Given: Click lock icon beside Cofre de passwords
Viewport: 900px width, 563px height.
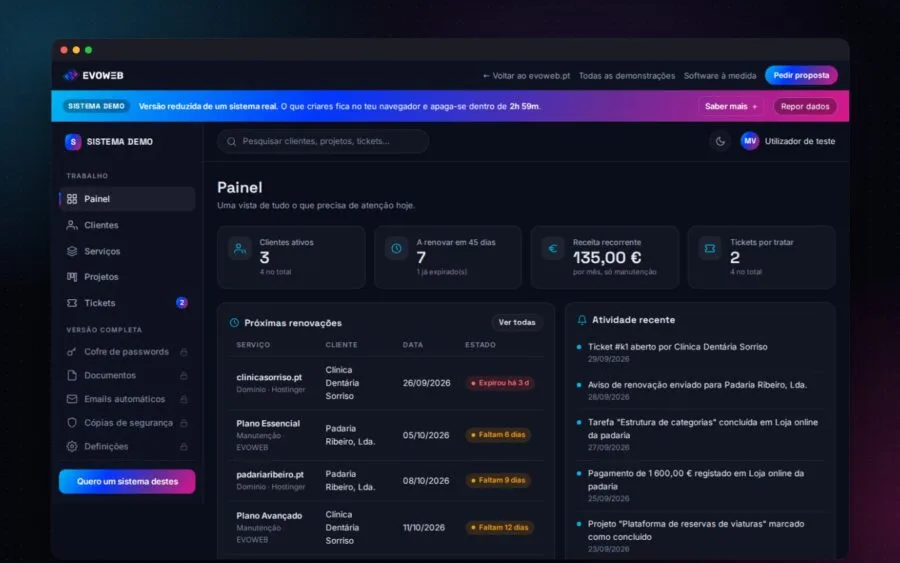Looking at the screenshot, I should pyautogui.click(x=184, y=352).
